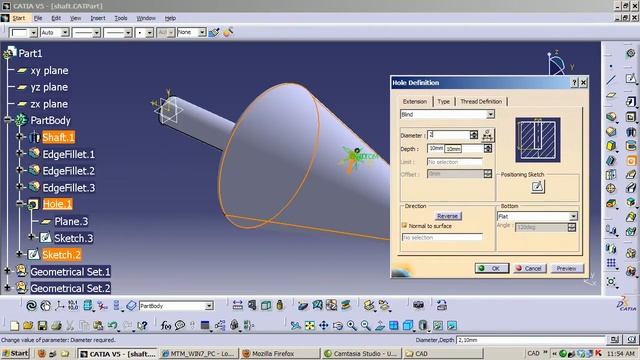Select the Rotate view tool
Image resolution: width=640 pixels, height=360 pixels.
pyautogui.click(x=338, y=325)
